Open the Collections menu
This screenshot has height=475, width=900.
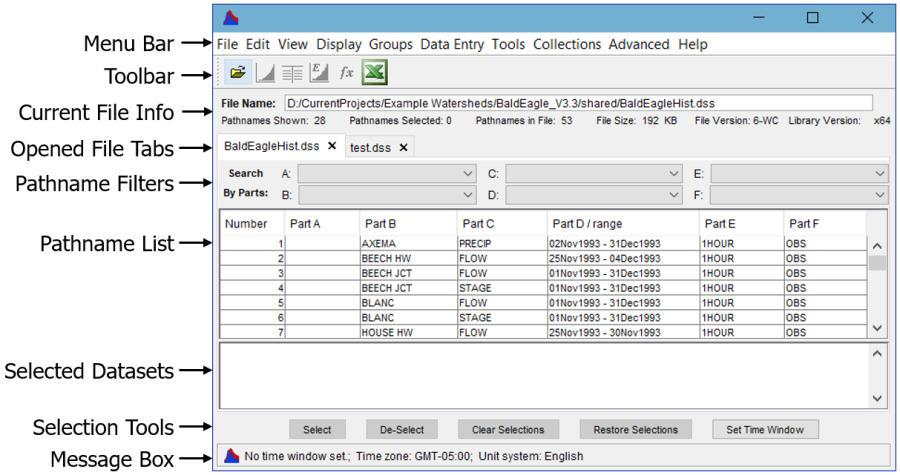tap(567, 44)
